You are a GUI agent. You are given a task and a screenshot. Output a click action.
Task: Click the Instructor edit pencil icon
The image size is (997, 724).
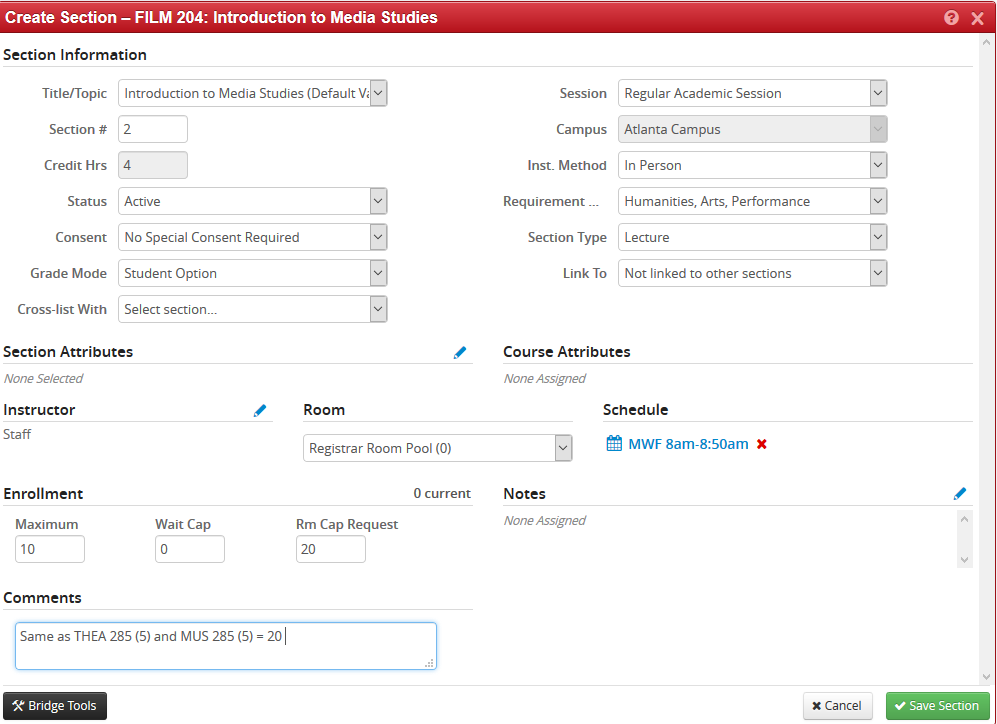260,410
